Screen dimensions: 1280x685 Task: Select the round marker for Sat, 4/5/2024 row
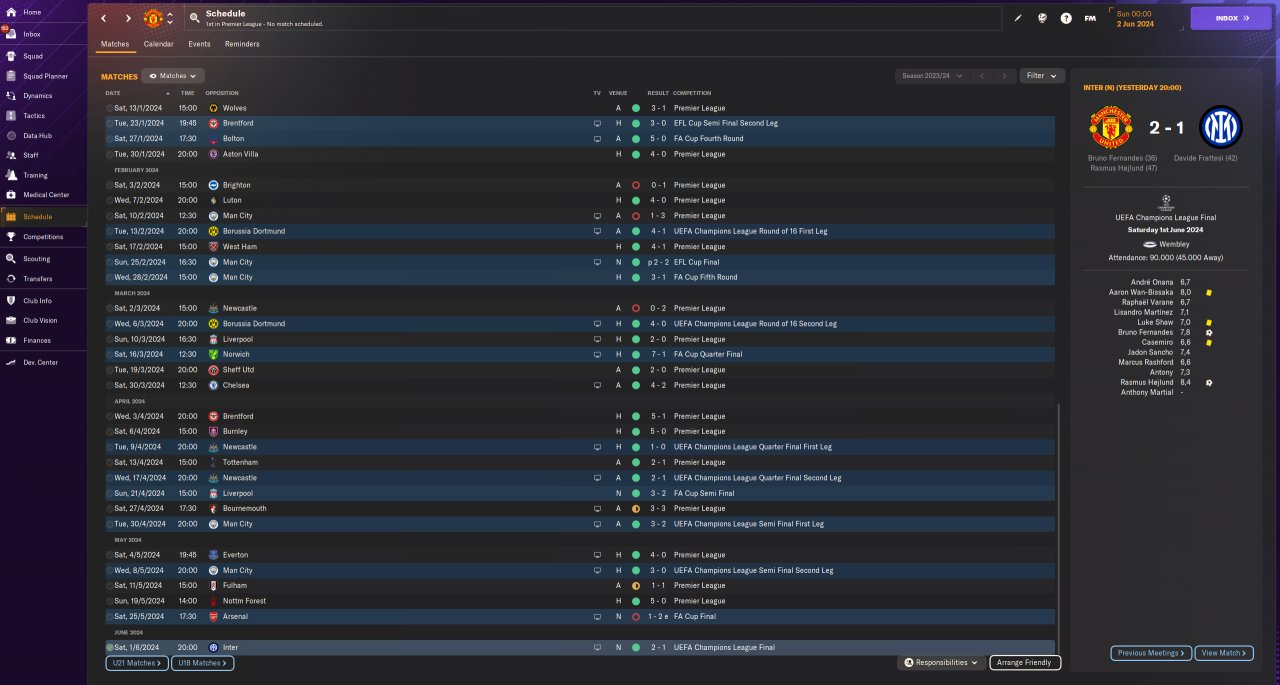(110, 555)
